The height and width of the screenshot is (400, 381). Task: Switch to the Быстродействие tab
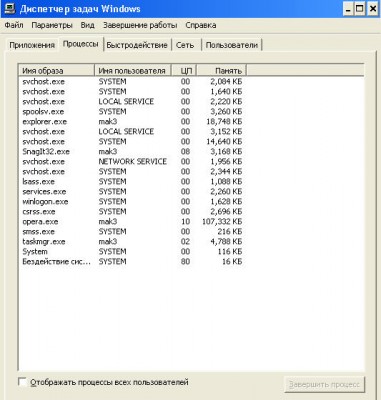click(x=137, y=45)
